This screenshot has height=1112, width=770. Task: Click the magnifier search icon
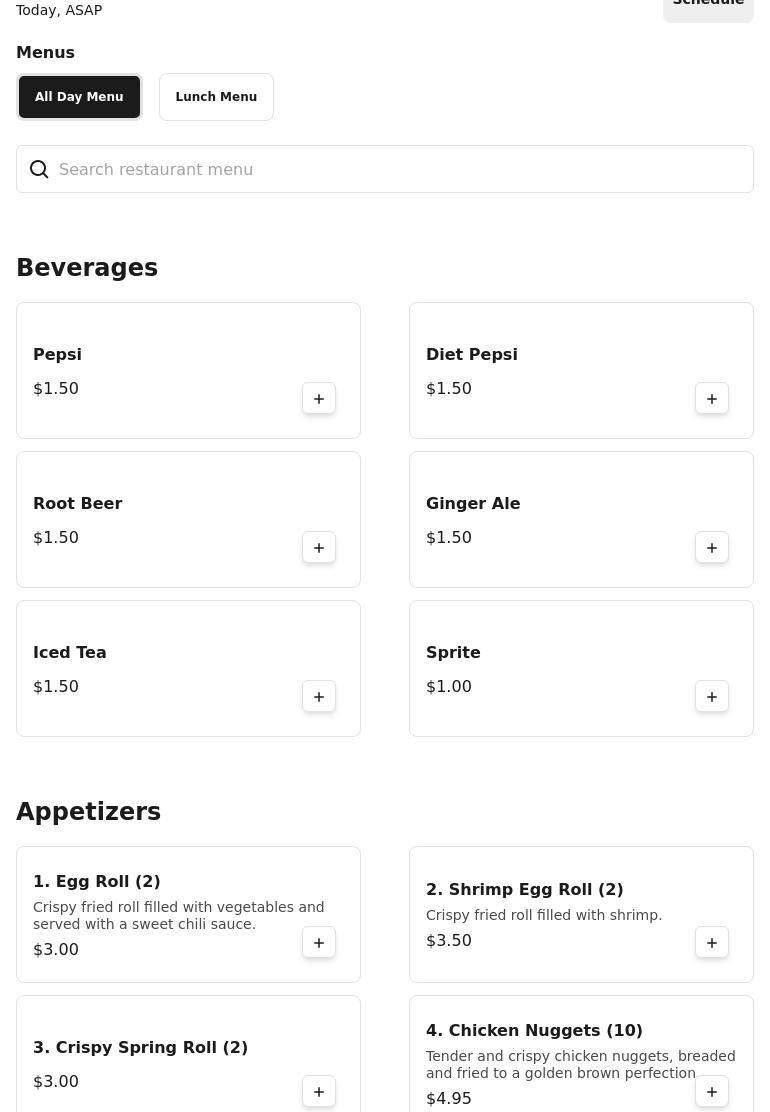pos(39,170)
